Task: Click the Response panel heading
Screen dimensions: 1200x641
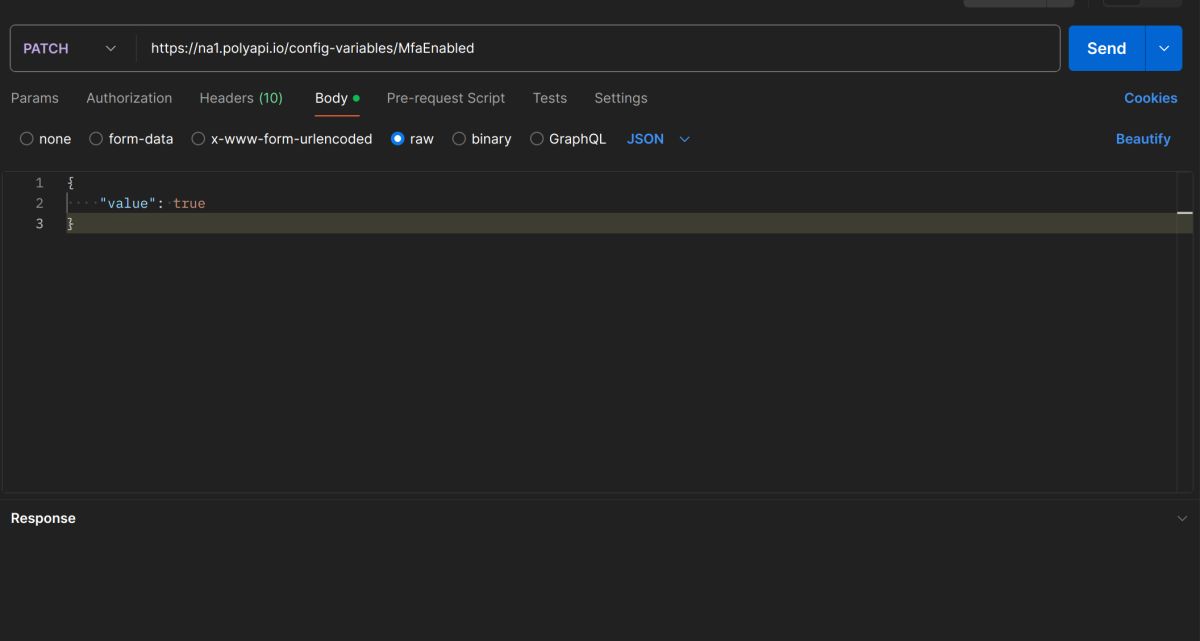Action: pos(43,518)
